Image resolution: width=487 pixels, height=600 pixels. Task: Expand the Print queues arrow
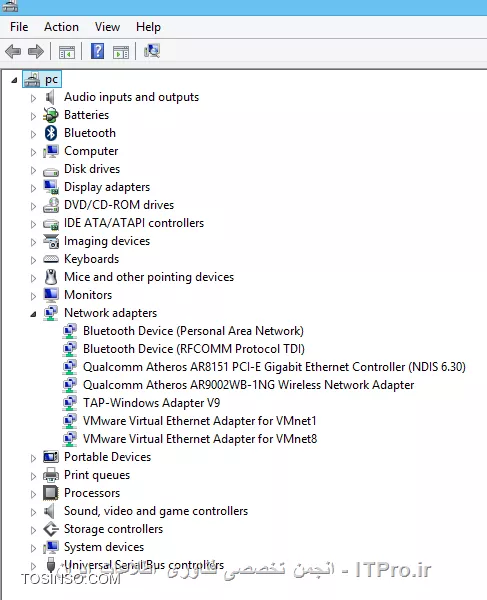(33, 476)
